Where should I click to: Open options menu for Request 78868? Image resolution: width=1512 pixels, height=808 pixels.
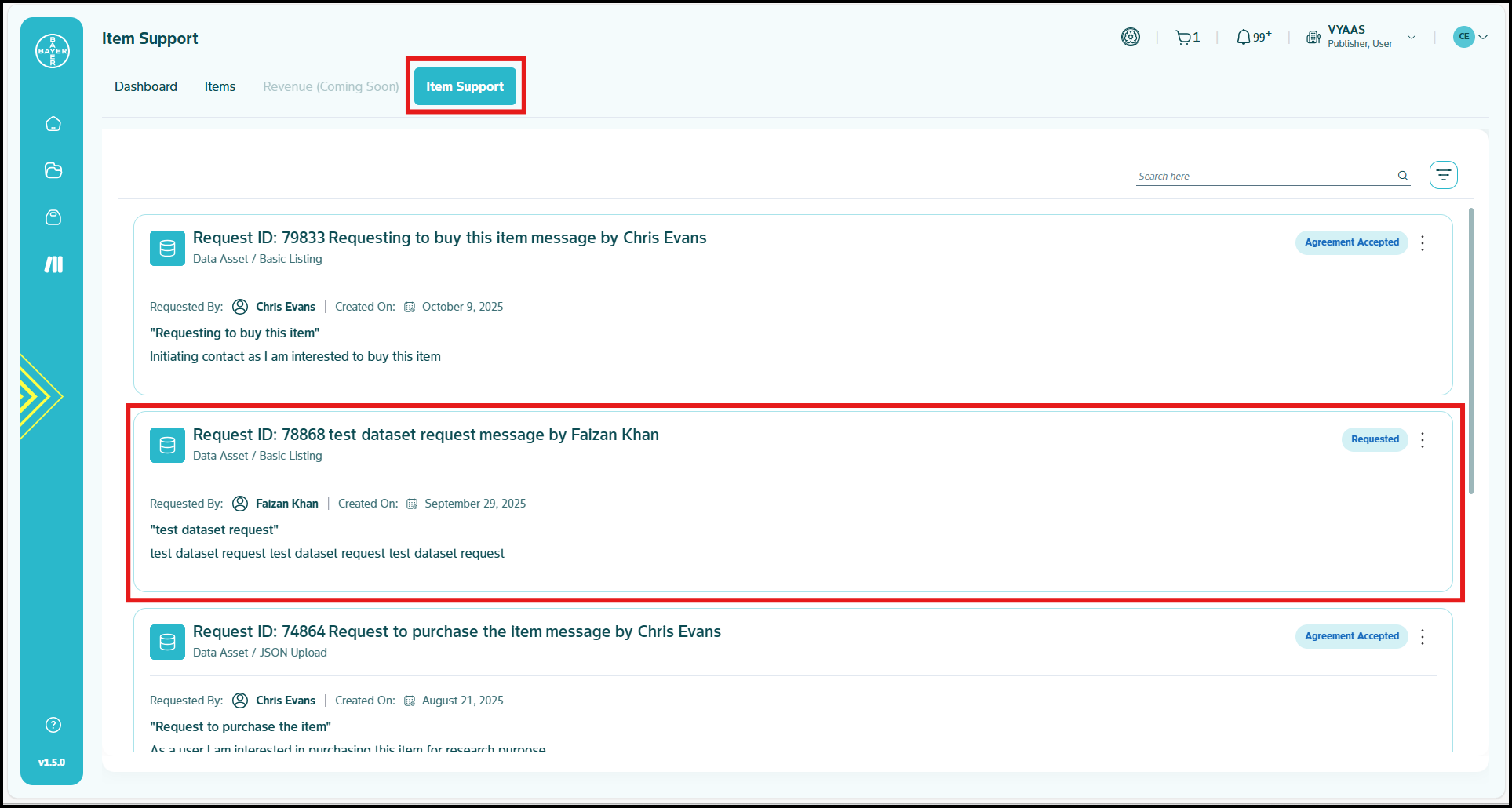1423,439
